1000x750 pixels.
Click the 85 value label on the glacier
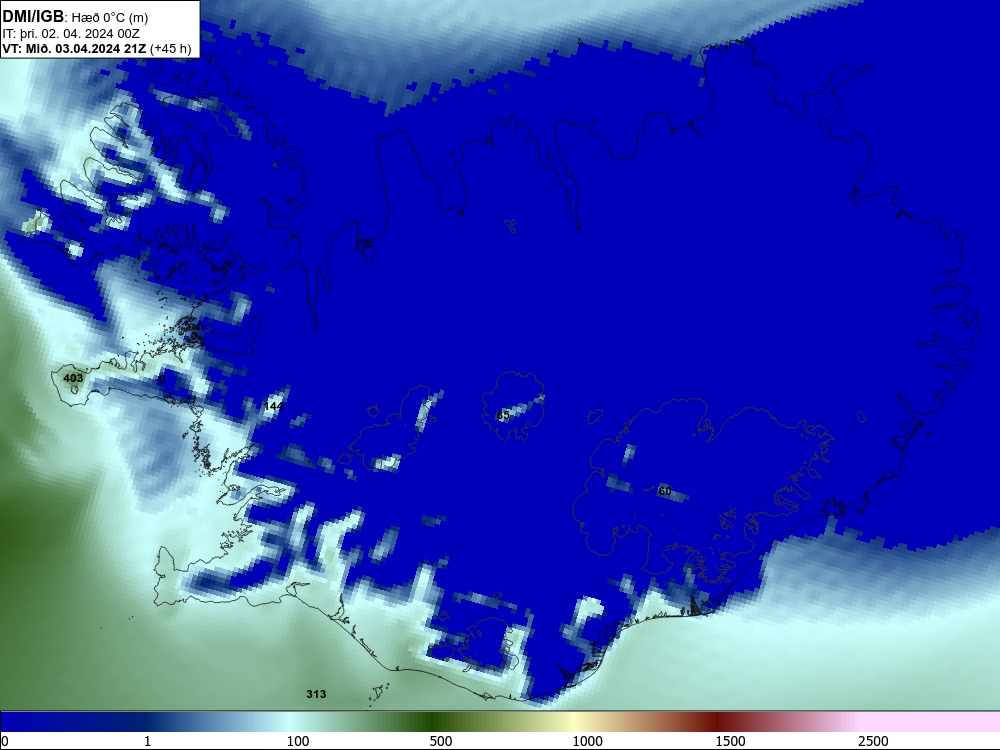coord(503,415)
